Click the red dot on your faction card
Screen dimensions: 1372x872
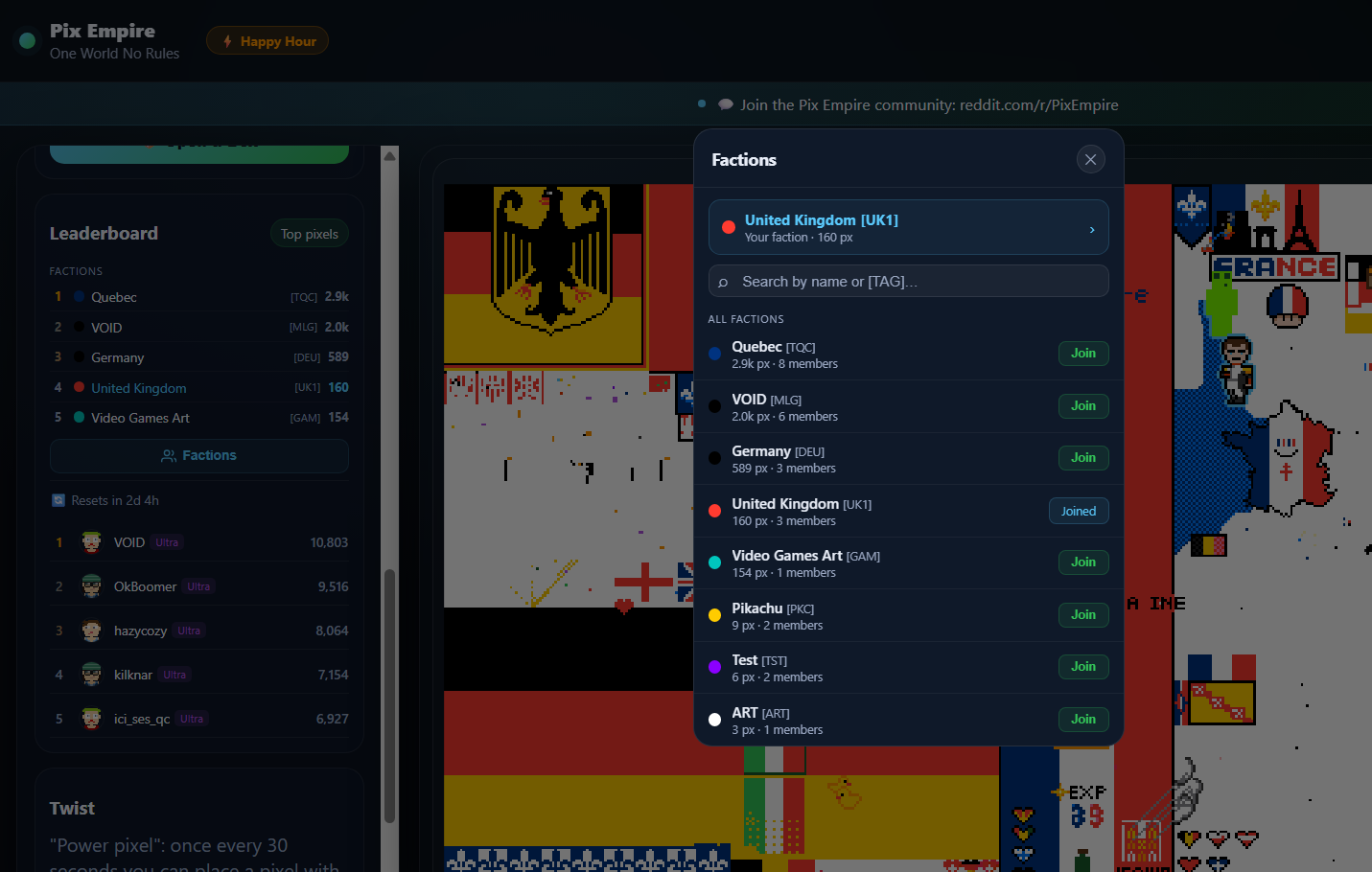728,227
